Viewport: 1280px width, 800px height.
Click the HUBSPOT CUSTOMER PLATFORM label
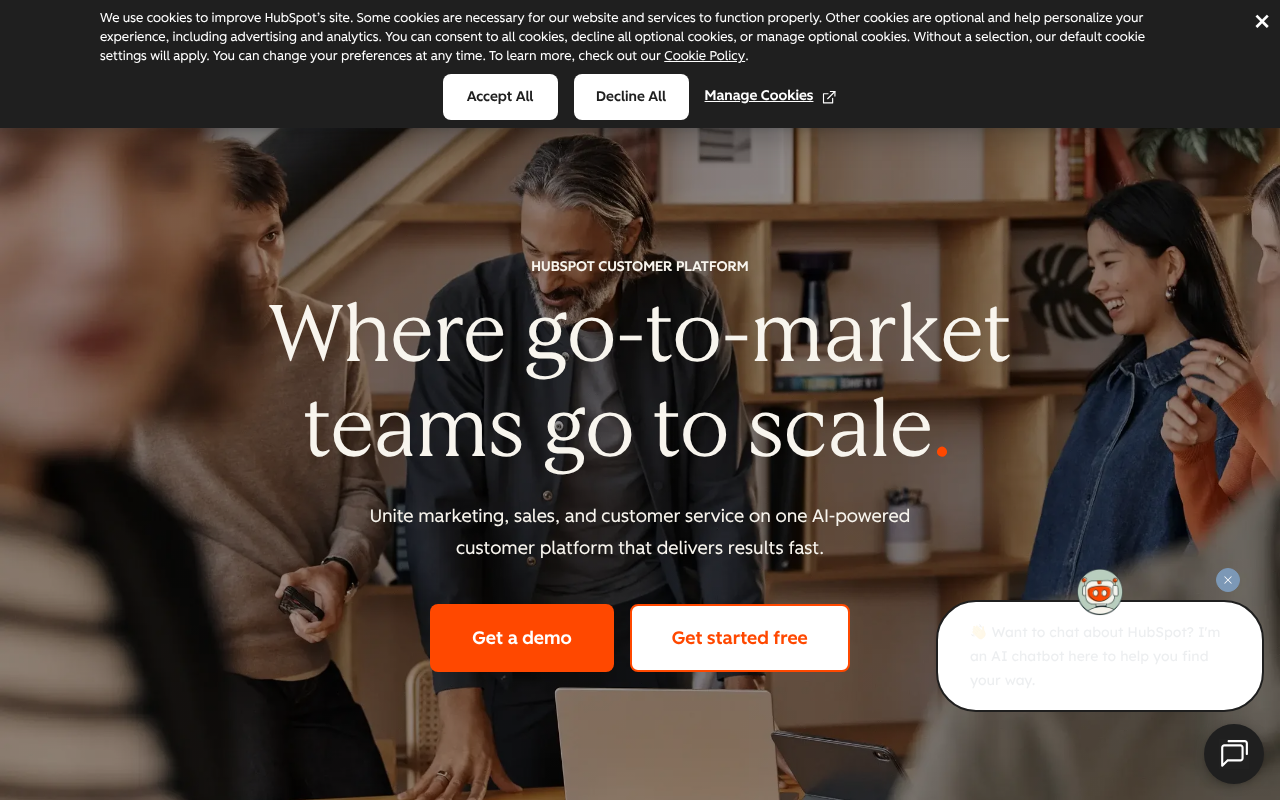point(640,266)
